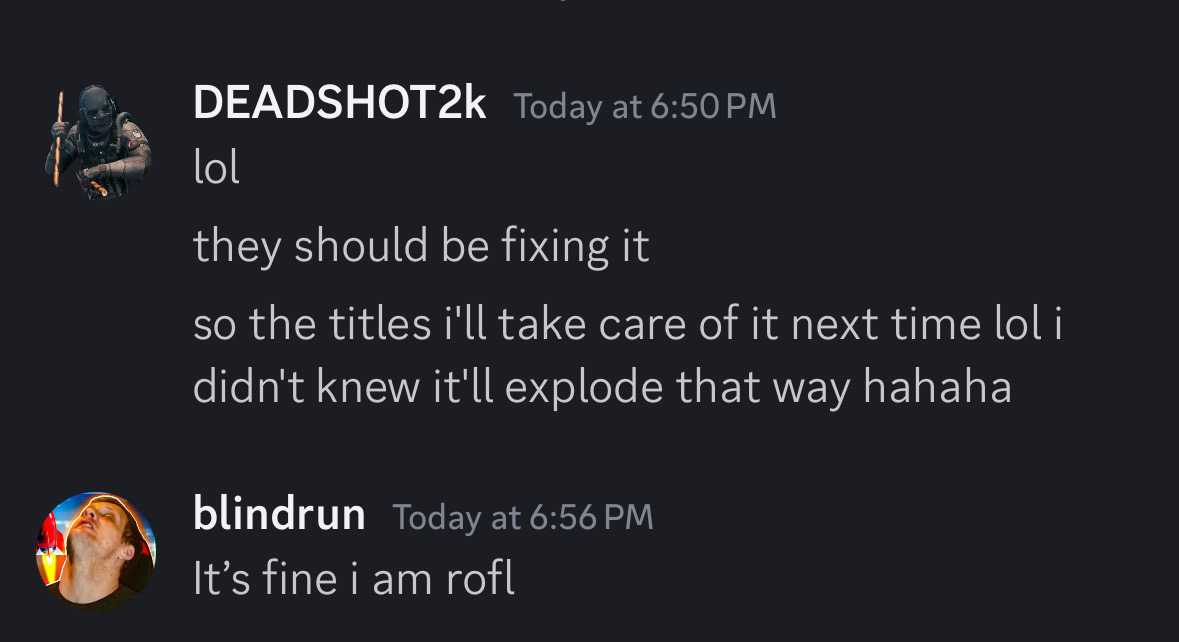Open blindrun's circular profile picture
This screenshot has width=1179, height=642.
[96, 551]
